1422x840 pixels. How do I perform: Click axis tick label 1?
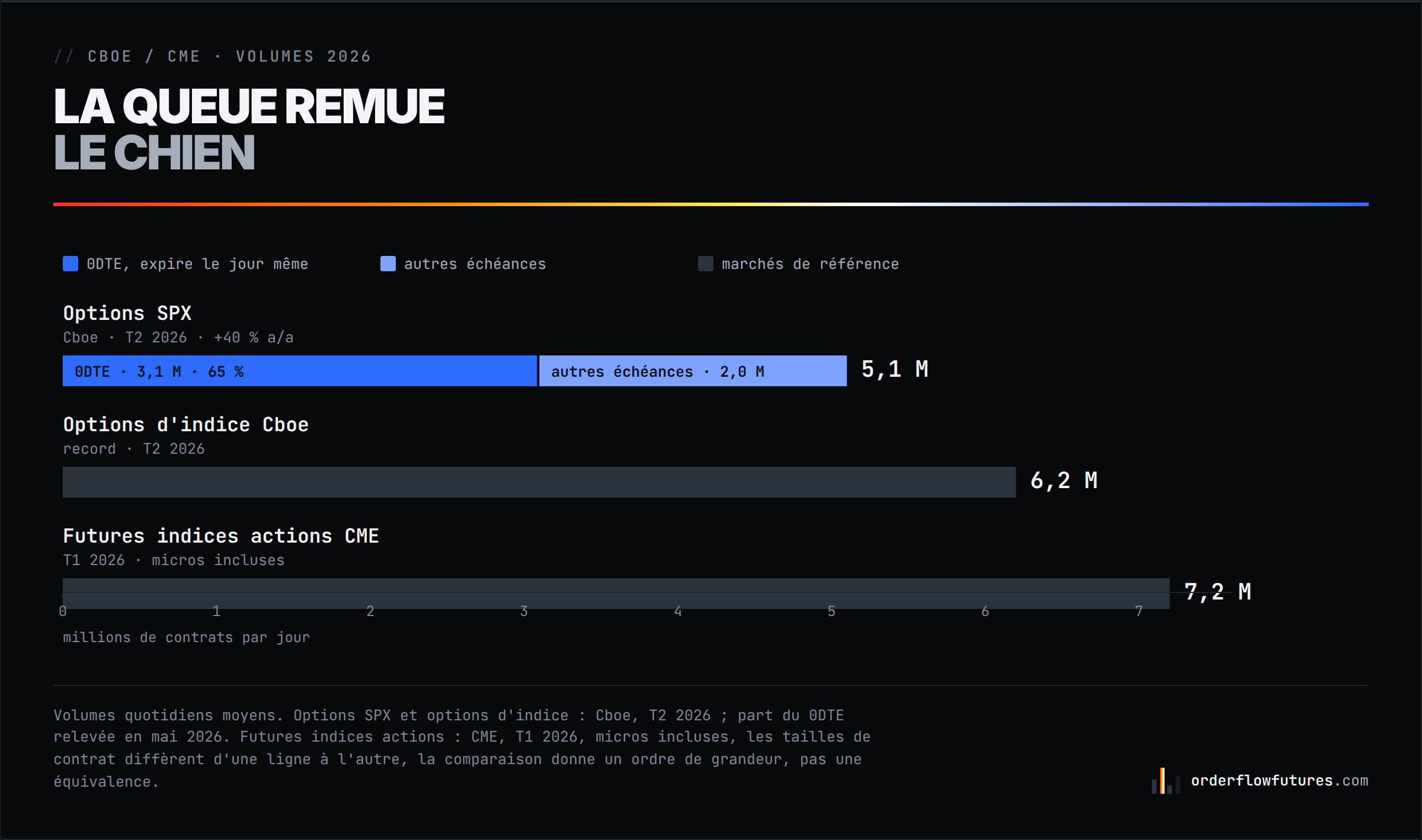point(216,611)
